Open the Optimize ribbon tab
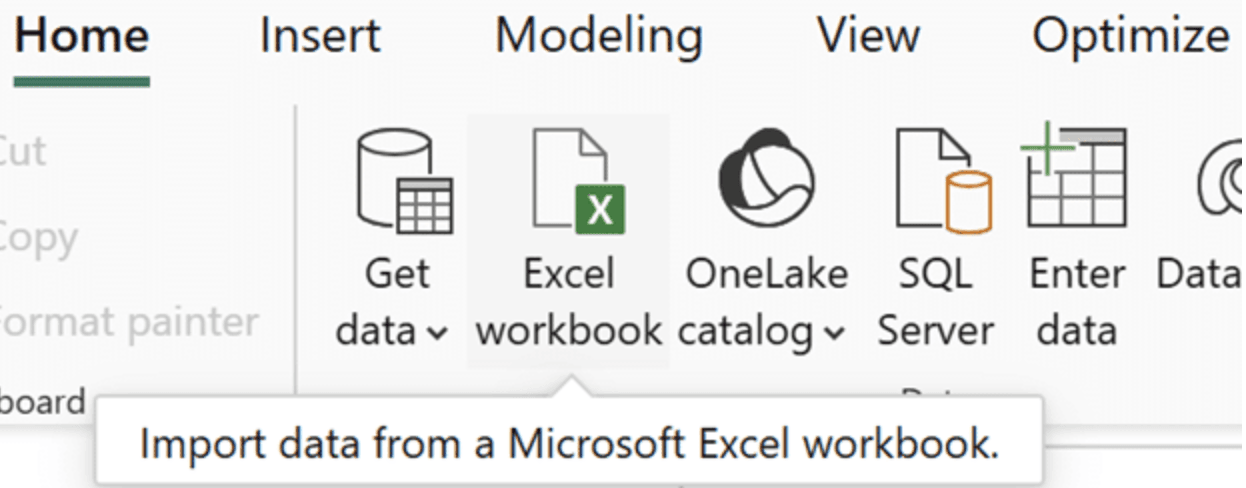Image resolution: width=1246 pixels, height=488 pixels. [1131, 36]
